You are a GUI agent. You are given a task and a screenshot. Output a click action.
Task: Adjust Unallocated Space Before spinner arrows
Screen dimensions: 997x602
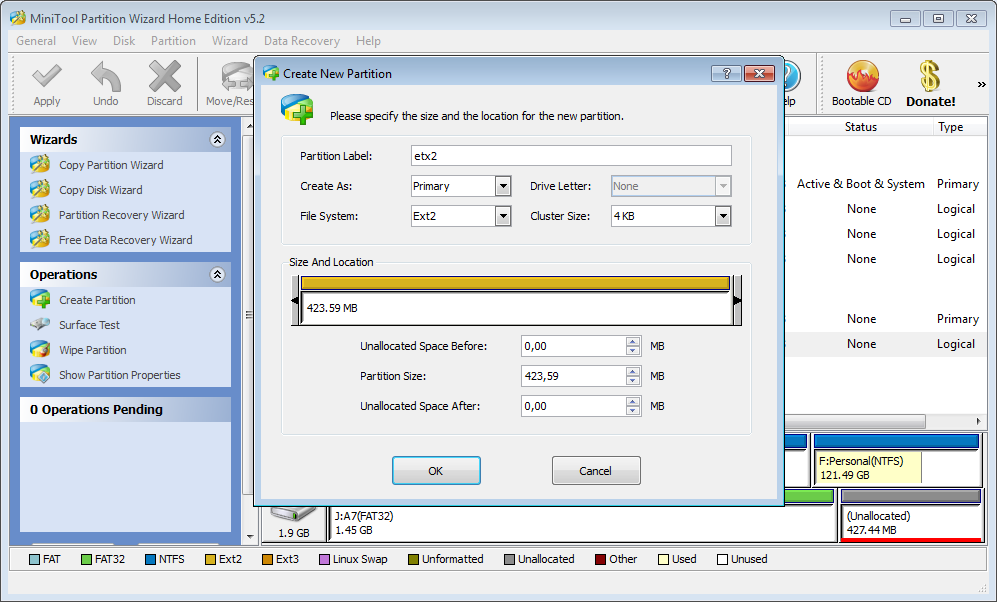tap(633, 346)
